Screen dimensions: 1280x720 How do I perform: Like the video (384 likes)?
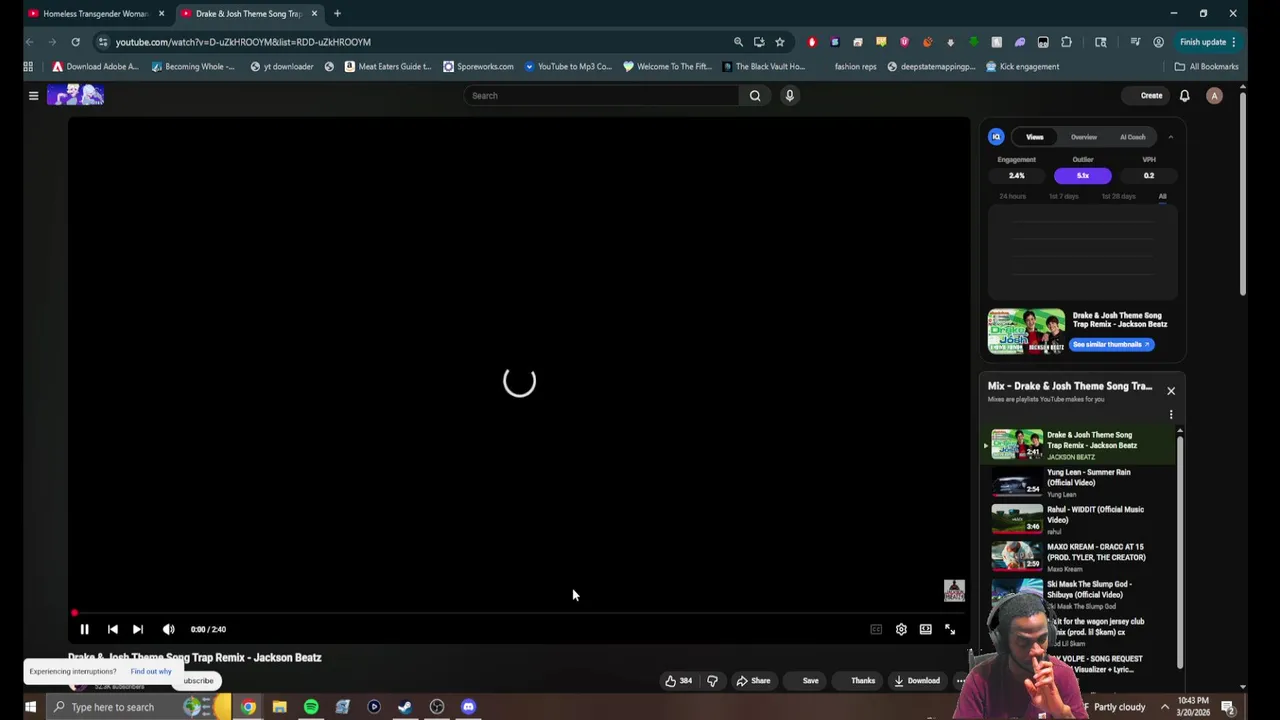[679, 681]
